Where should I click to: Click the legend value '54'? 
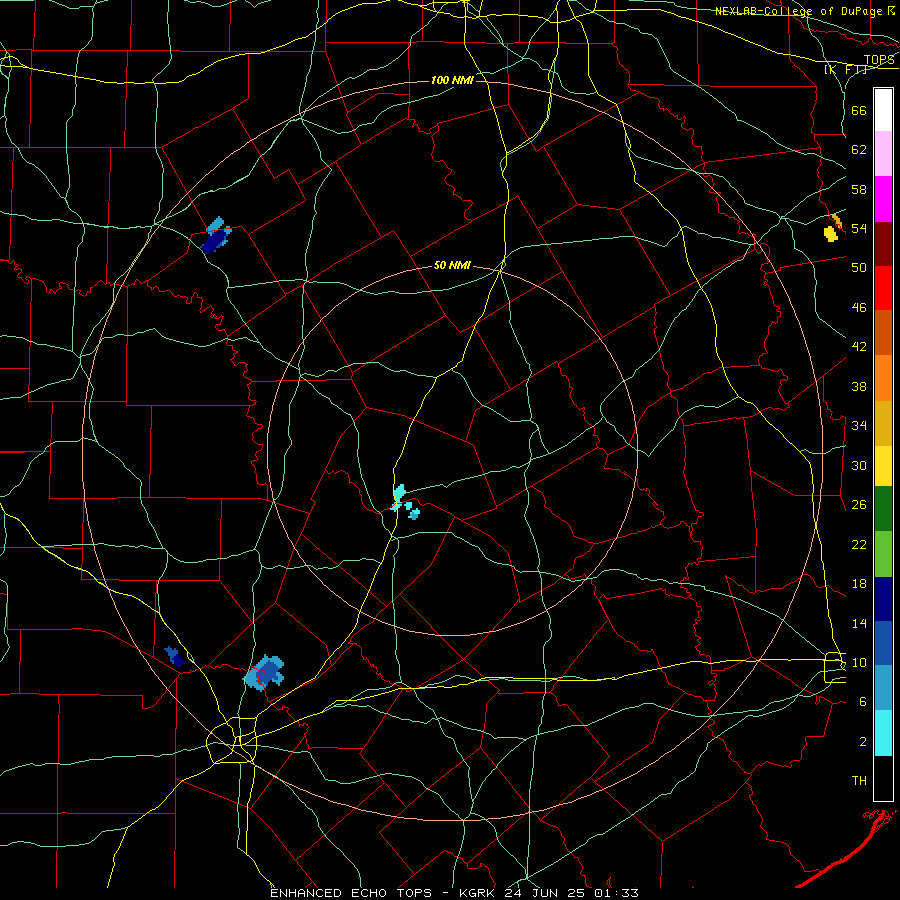point(859,228)
